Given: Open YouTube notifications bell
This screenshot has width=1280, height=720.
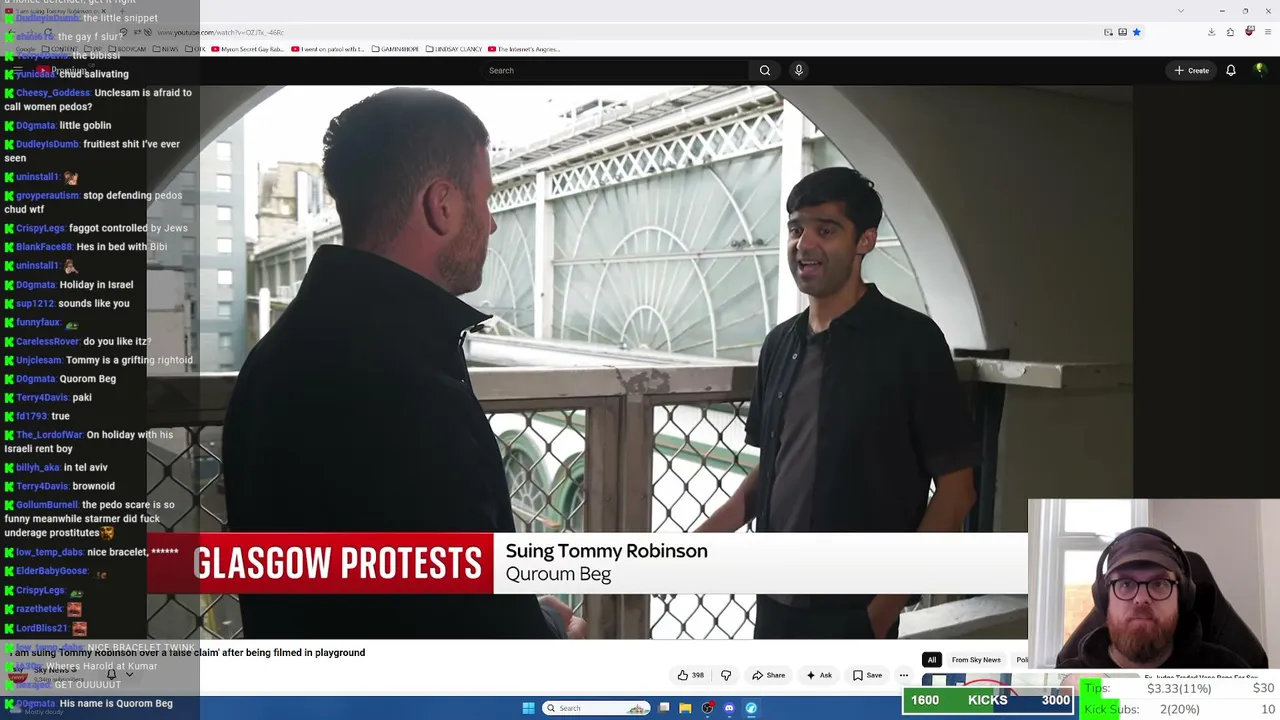Looking at the screenshot, I should point(1231,70).
